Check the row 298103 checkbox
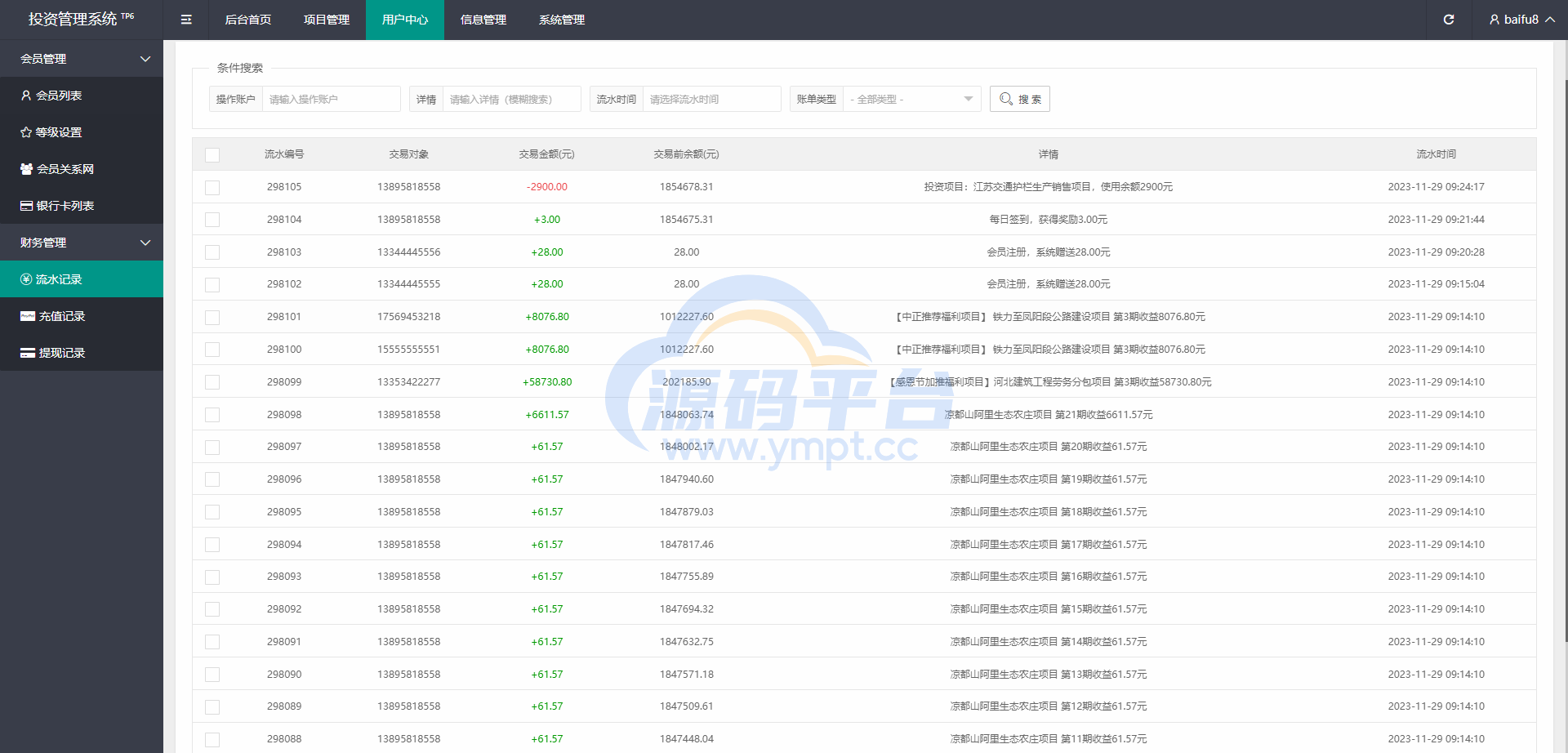 point(212,252)
